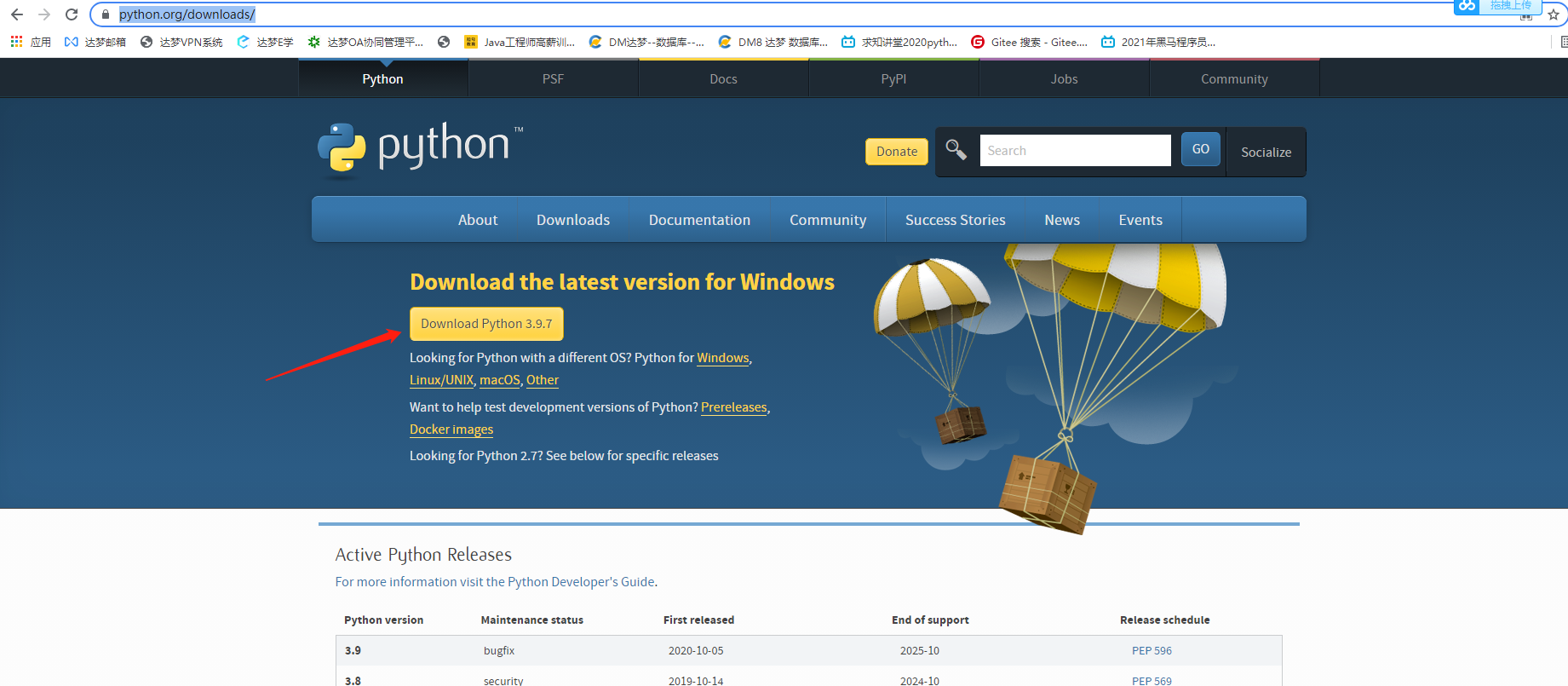Click the unnamed globe bookmark icon
The width and height of the screenshot is (1568, 686).
click(x=444, y=42)
